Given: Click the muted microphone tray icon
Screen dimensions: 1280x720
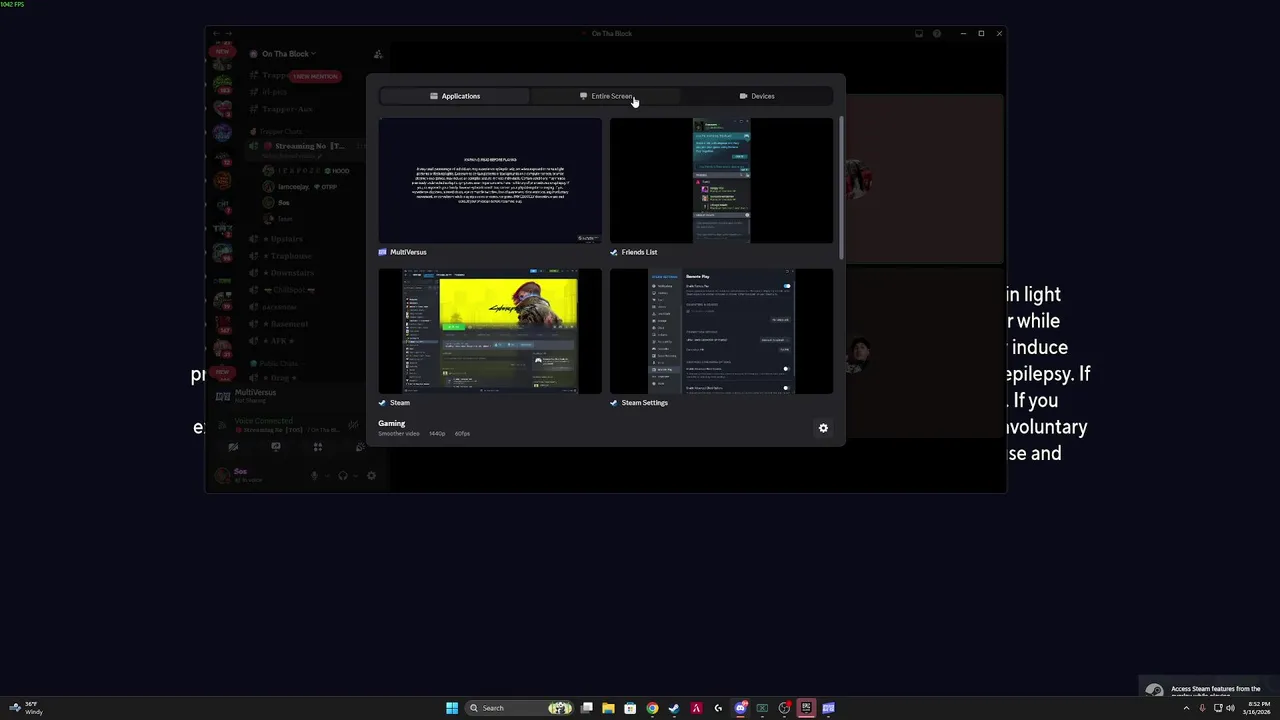Looking at the screenshot, I should (1202, 708).
